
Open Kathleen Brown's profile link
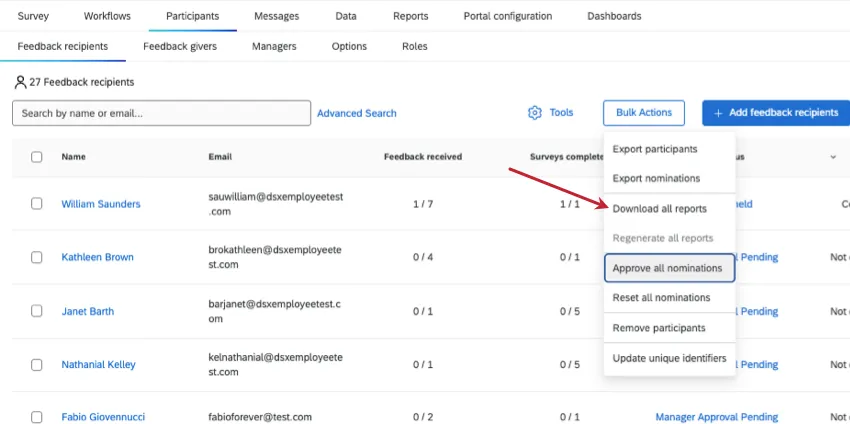[x=98, y=257]
